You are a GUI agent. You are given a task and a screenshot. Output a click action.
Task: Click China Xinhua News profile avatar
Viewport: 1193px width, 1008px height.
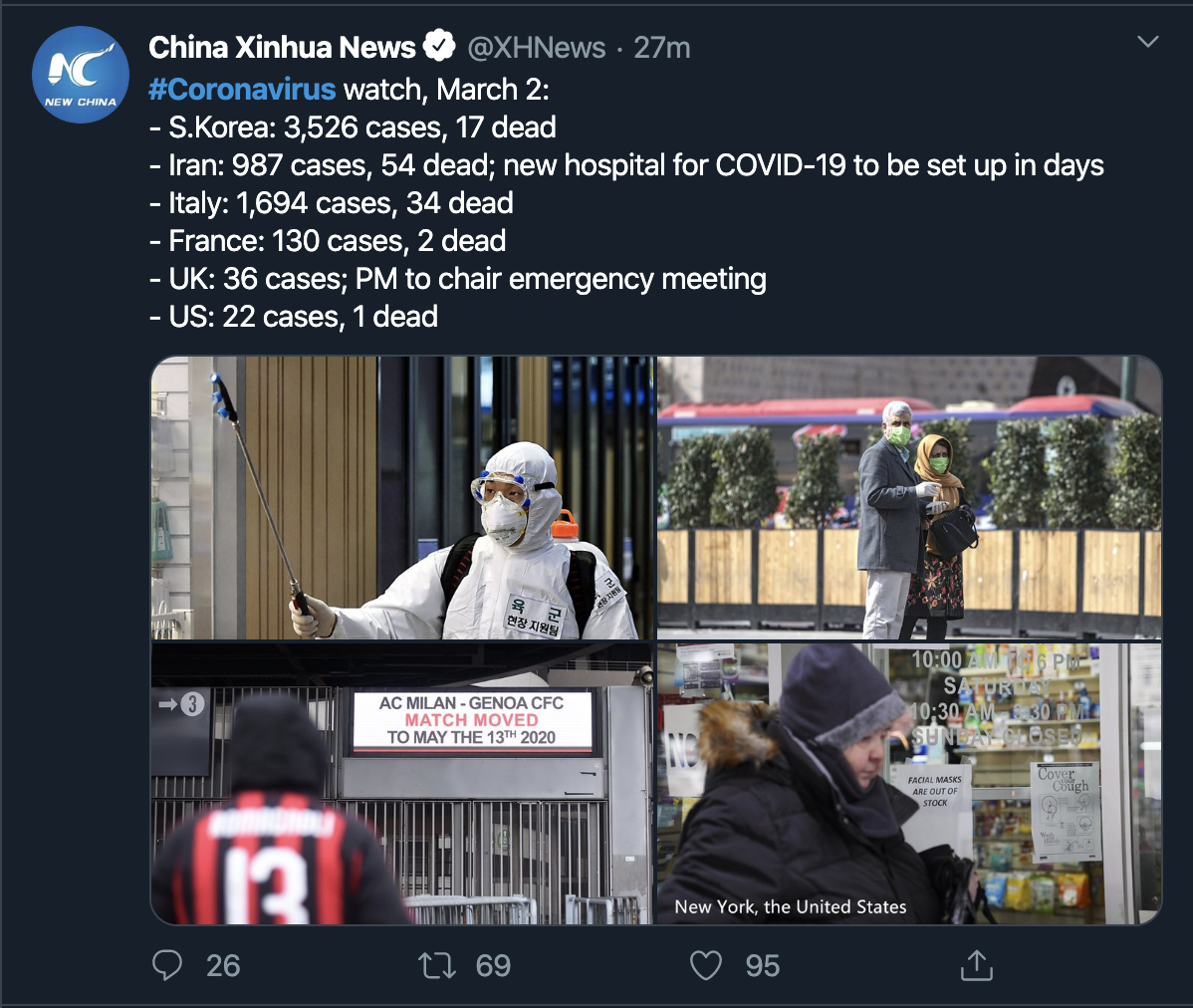81,75
